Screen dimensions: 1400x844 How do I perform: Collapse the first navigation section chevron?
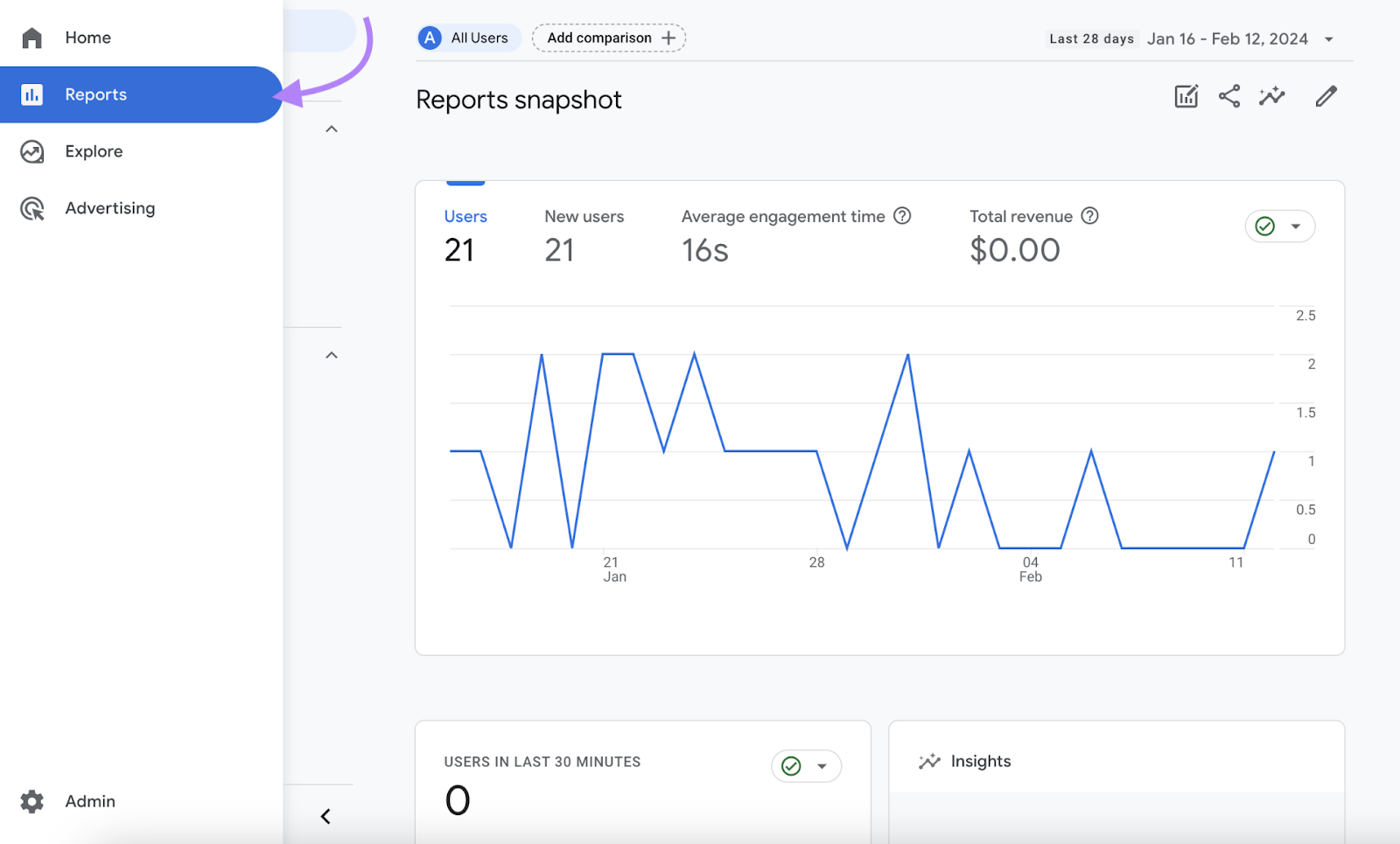coord(332,129)
